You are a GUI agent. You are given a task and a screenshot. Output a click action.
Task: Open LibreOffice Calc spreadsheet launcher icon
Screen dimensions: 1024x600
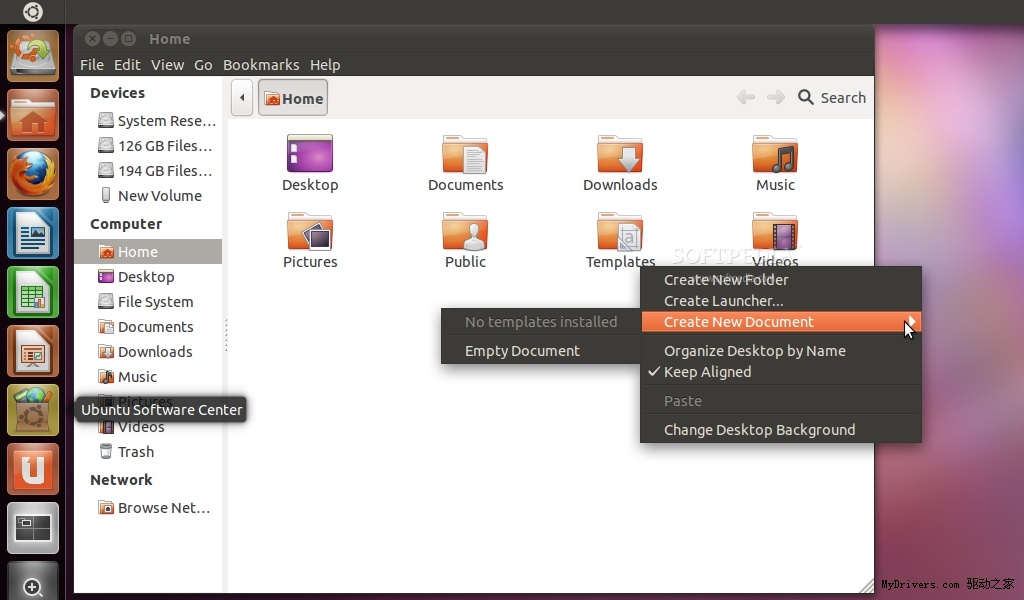coord(33,293)
